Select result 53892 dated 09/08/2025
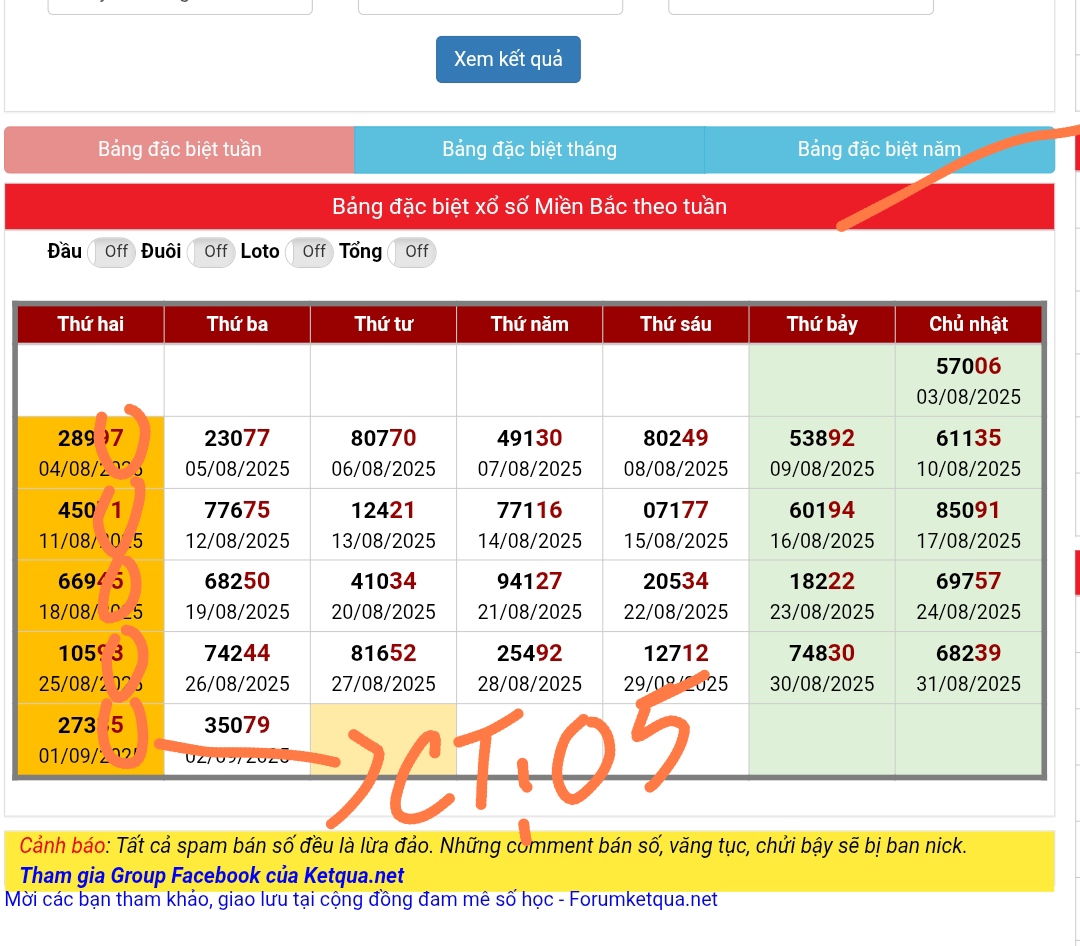Image resolution: width=1080 pixels, height=946 pixels. click(x=822, y=453)
